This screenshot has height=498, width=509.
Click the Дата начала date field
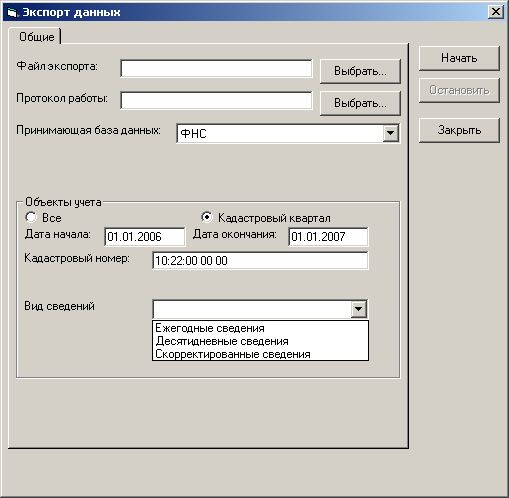point(145,237)
